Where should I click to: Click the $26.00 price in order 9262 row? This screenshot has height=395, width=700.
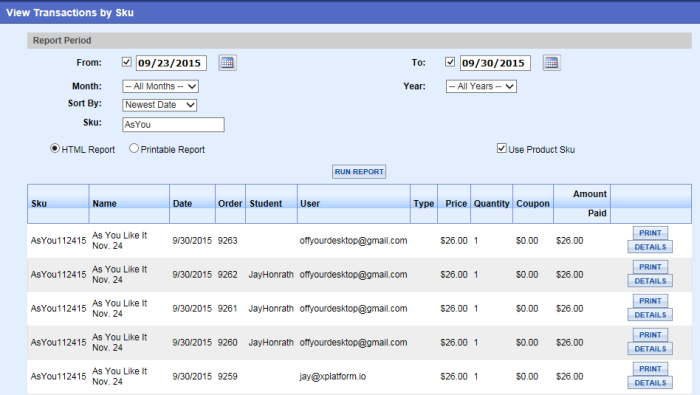pyautogui.click(x=454, y=274)
